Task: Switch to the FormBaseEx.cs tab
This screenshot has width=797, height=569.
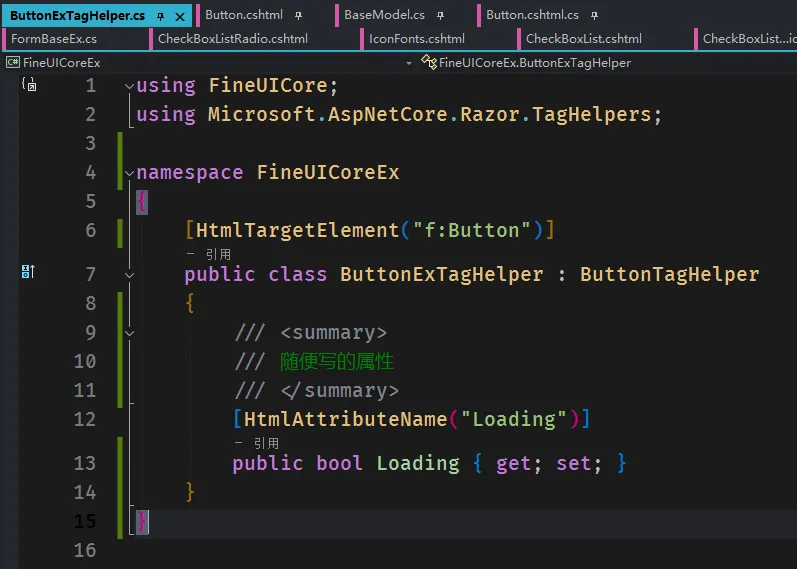Action: pos(54,39)
